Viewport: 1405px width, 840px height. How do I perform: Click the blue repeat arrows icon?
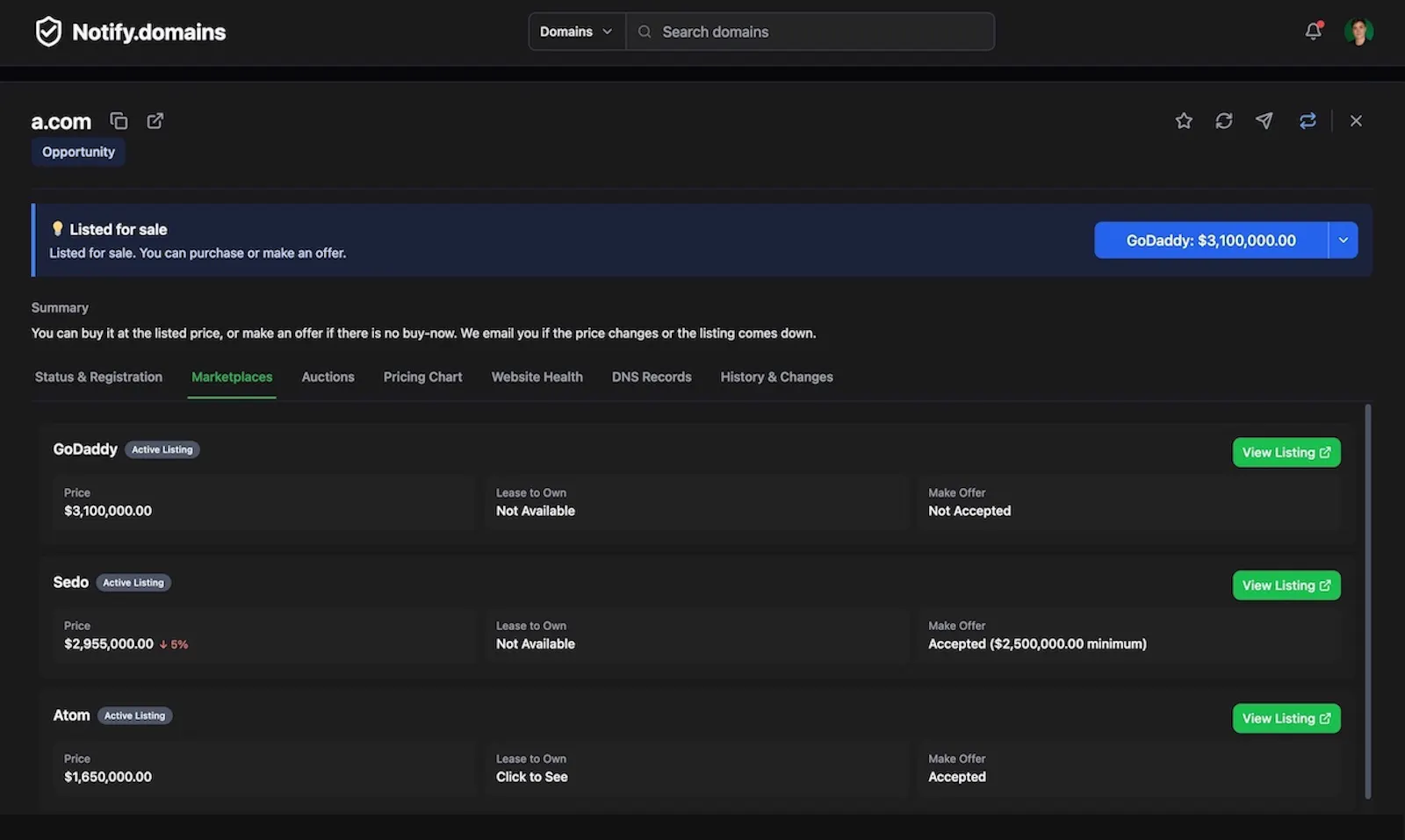1308,121
